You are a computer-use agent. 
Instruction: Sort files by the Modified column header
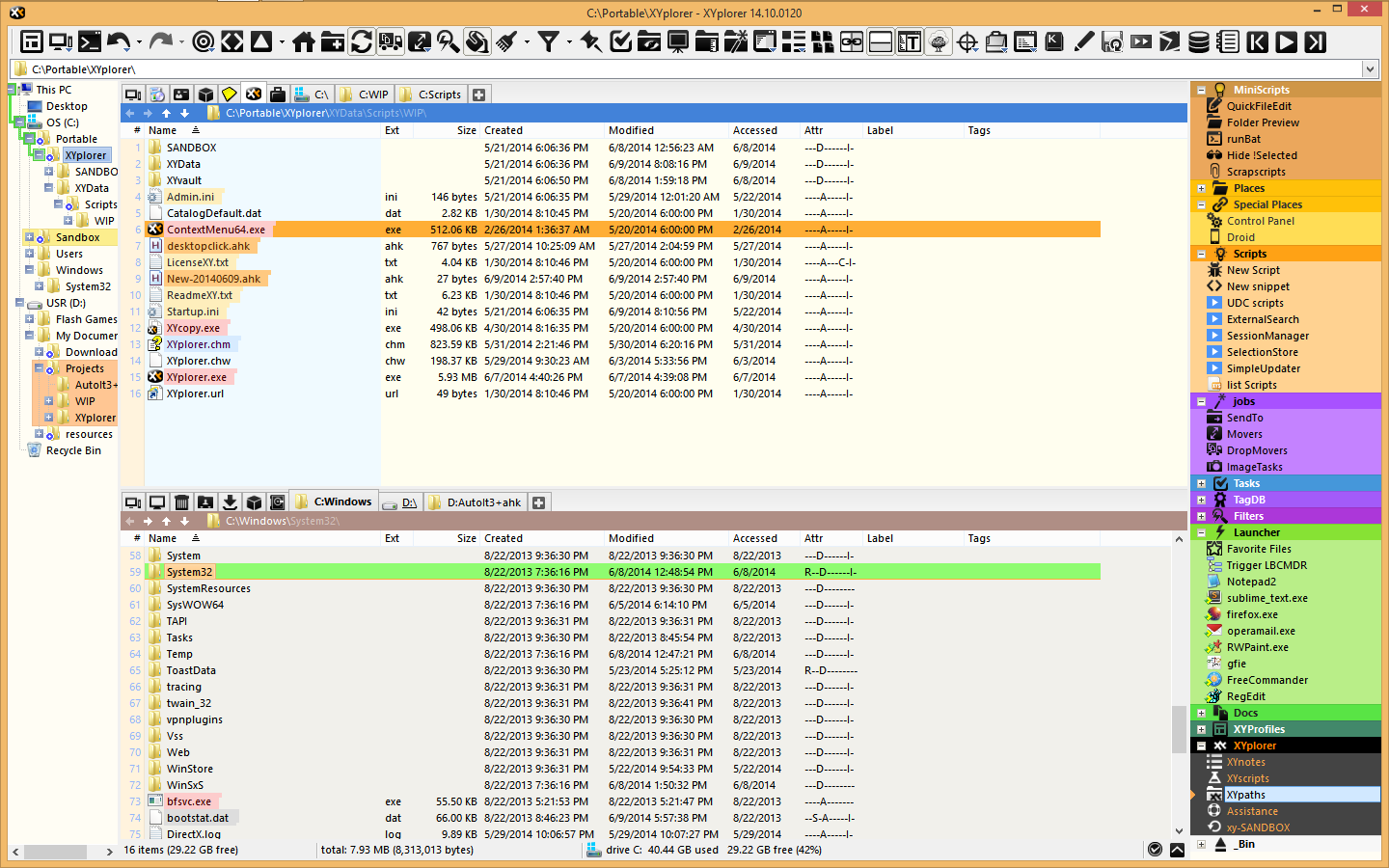(631, 130)
